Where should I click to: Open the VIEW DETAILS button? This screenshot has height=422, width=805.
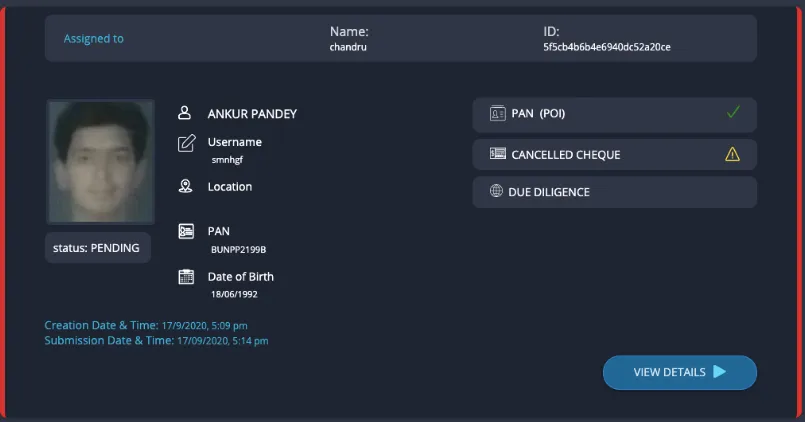680,372
